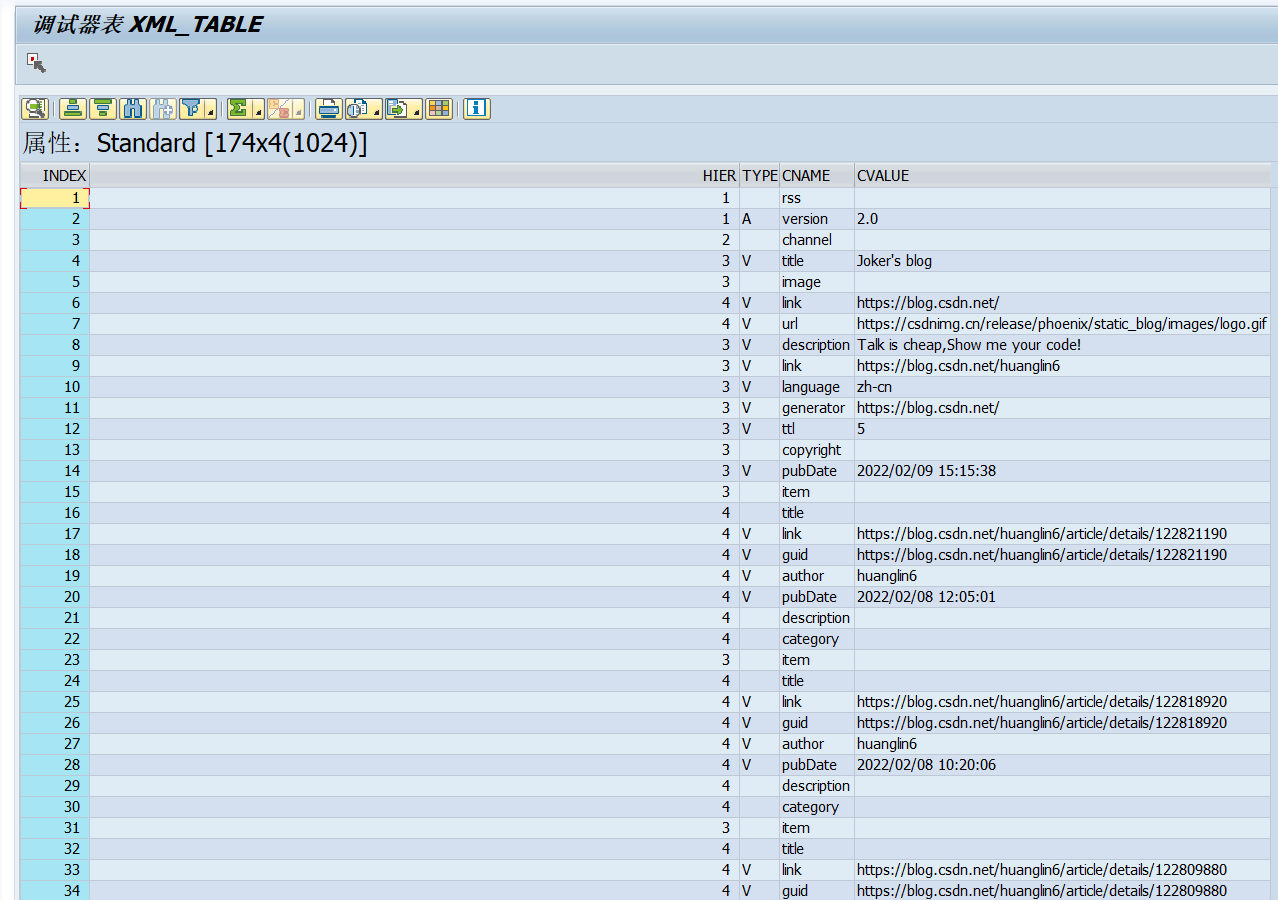Click the 'generator' CNAME cell
Screen dimensions: 1278x900
click(817, 408)
